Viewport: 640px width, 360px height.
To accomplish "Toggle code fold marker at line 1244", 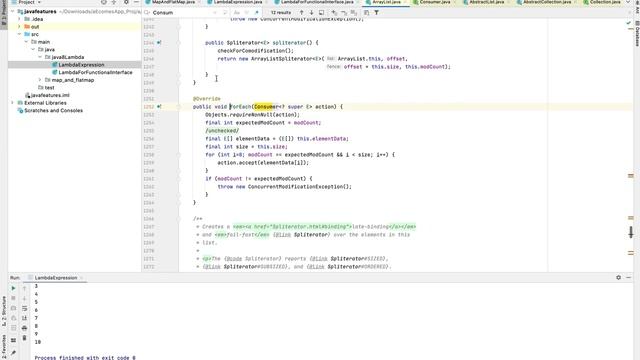I will 178,42.
